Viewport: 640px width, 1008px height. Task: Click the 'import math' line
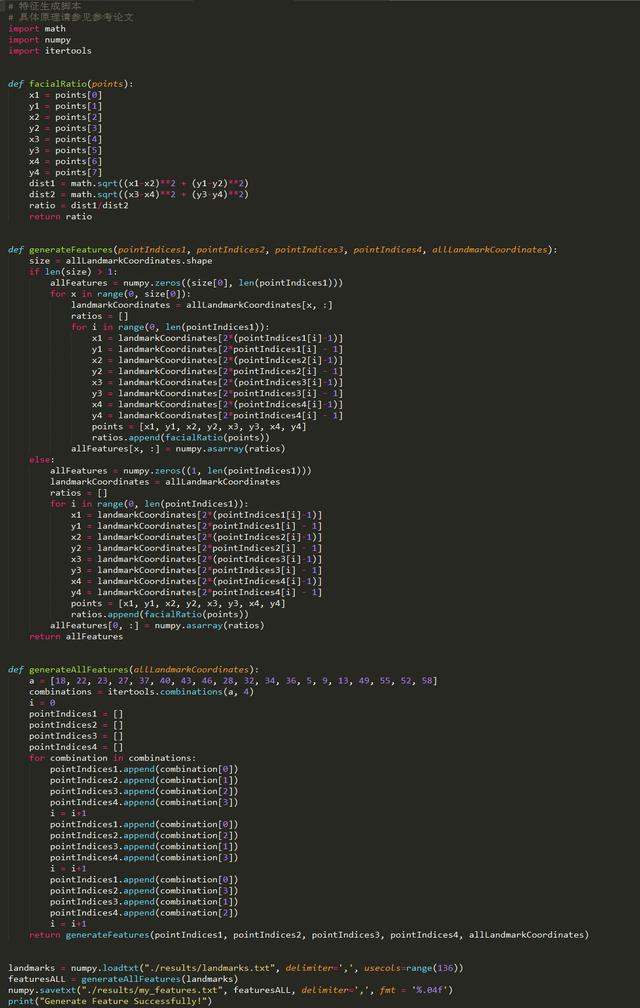tap(37, 28)
